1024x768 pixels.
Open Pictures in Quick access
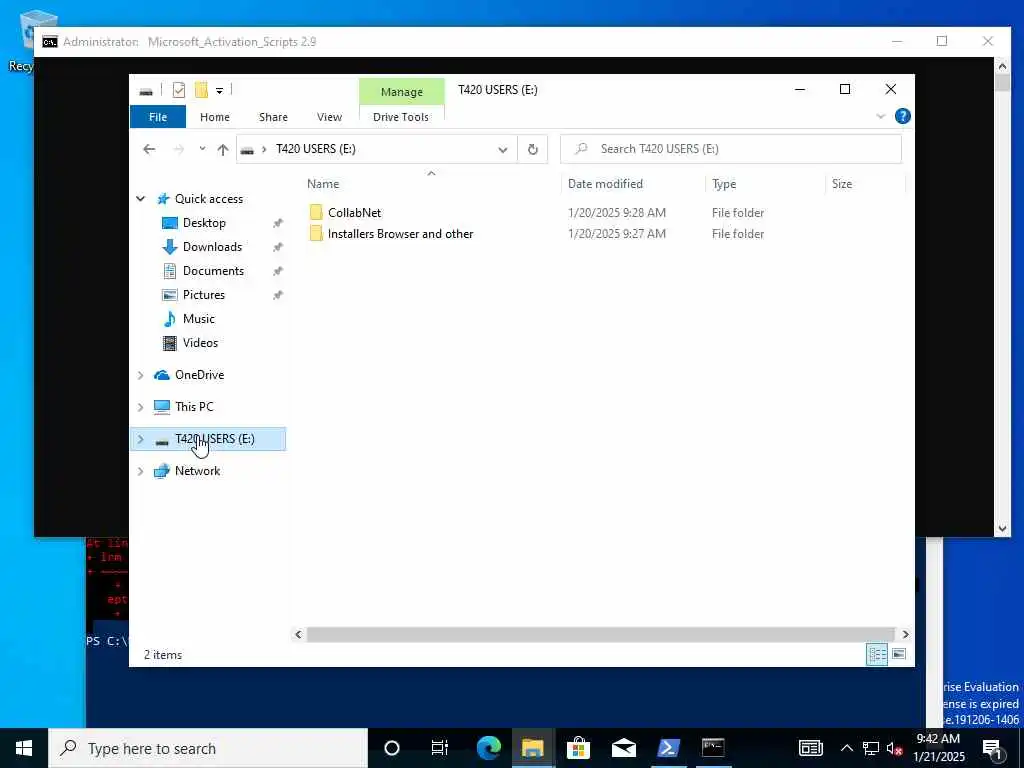[203, 295]
